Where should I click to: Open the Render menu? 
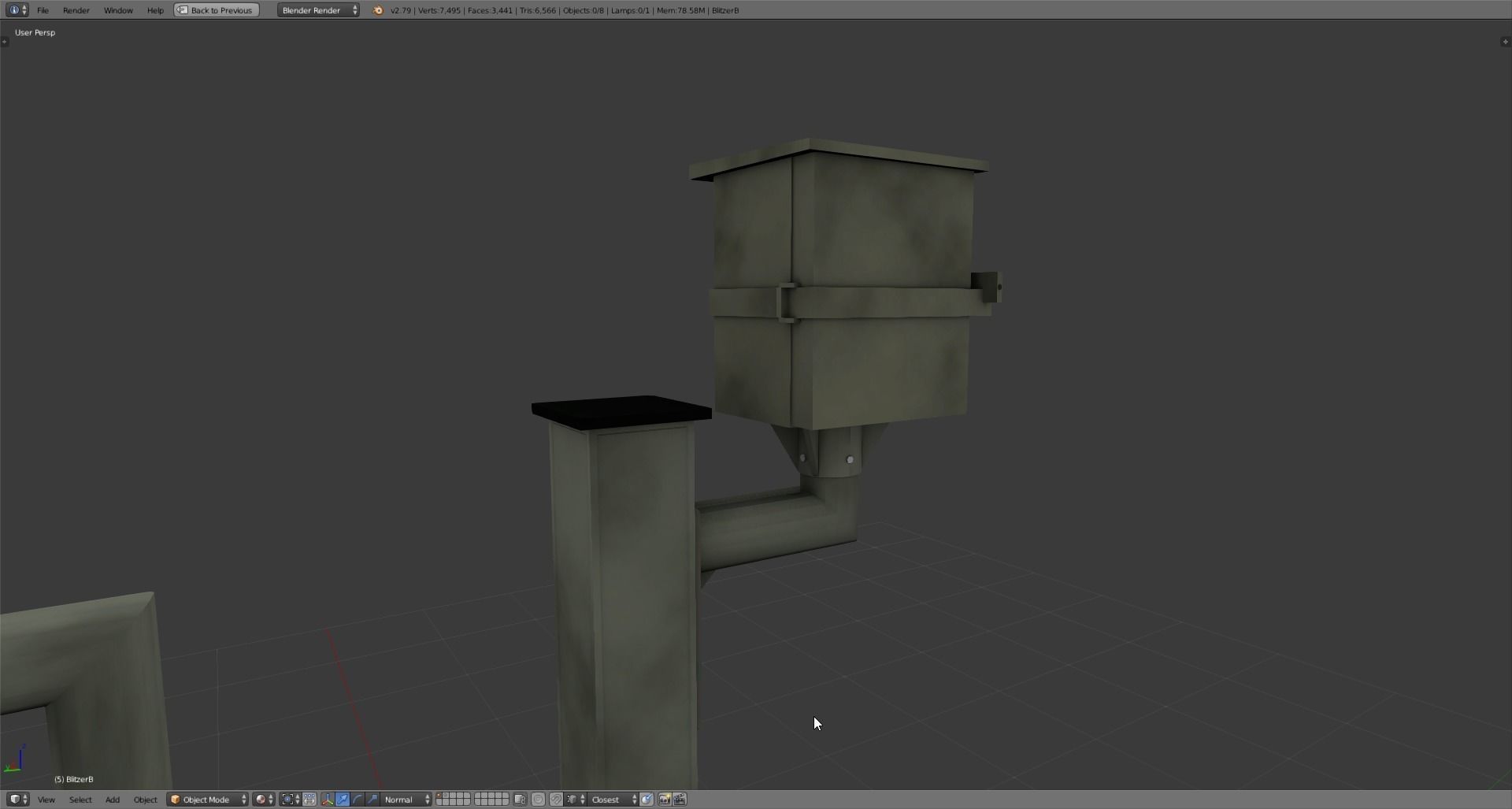(x=76, y=10)
